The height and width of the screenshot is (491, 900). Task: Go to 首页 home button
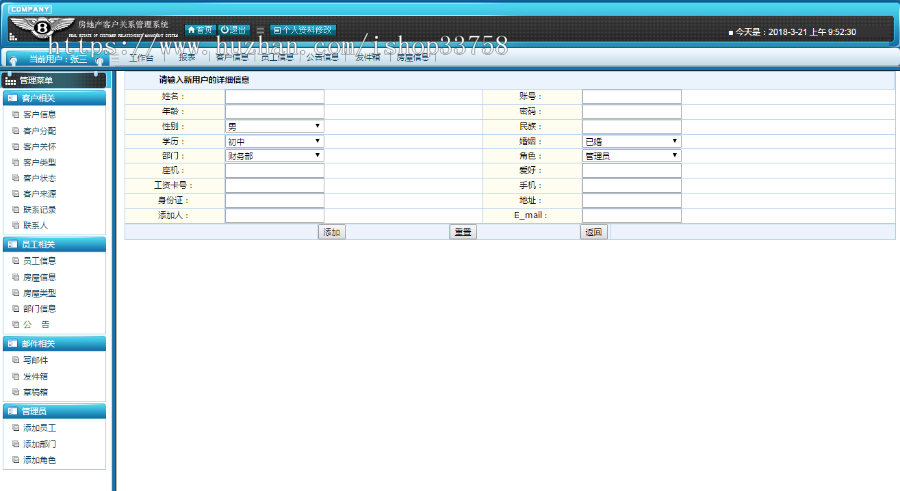tap(200, 30)
